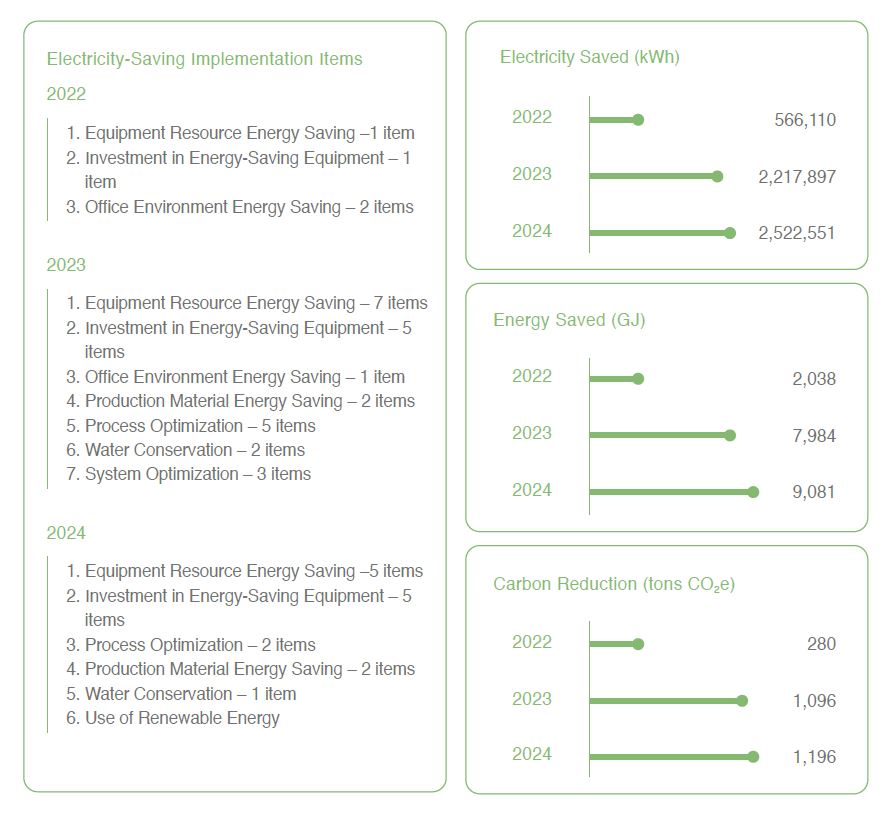892x817 pixels.
Task: Select the 2023 list item System Optimization
Action: pyautogui.click(x=188, y=474)
